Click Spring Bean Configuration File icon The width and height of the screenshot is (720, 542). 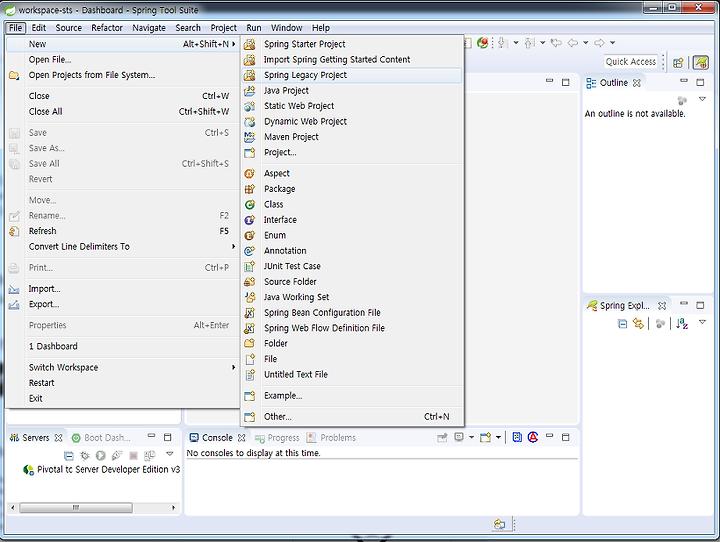249,313
